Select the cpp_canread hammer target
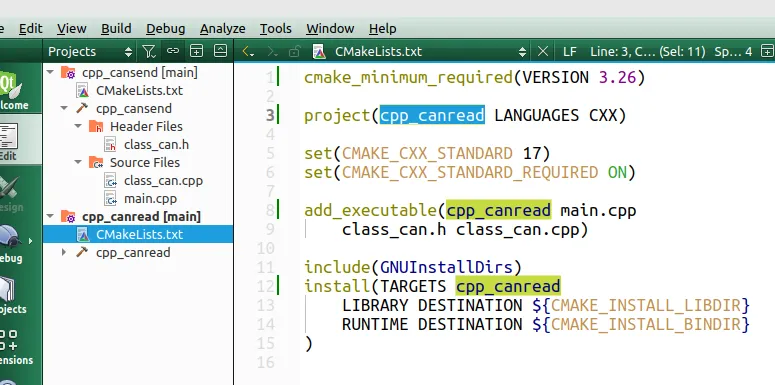The height and width of the screenshot is (385, 775). tap(133, 253)
